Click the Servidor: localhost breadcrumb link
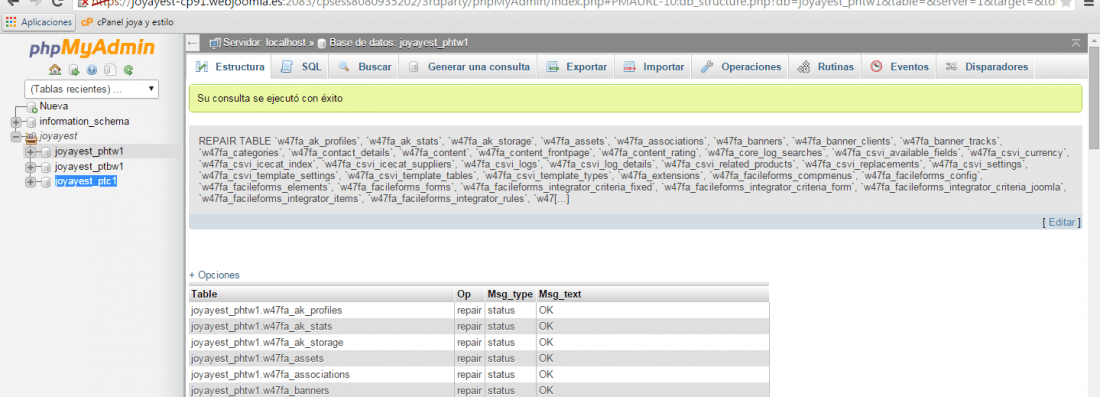The image size is (1100, 397). 264,43
